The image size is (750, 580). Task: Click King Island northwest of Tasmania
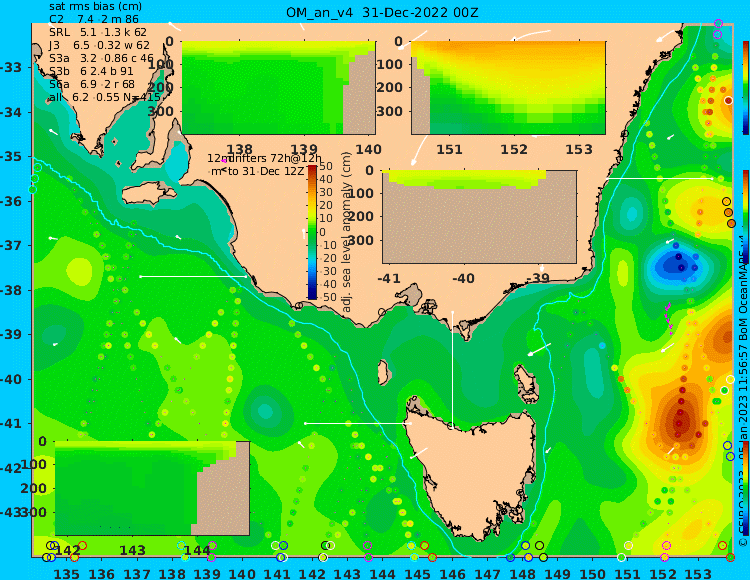coord(383,372)
